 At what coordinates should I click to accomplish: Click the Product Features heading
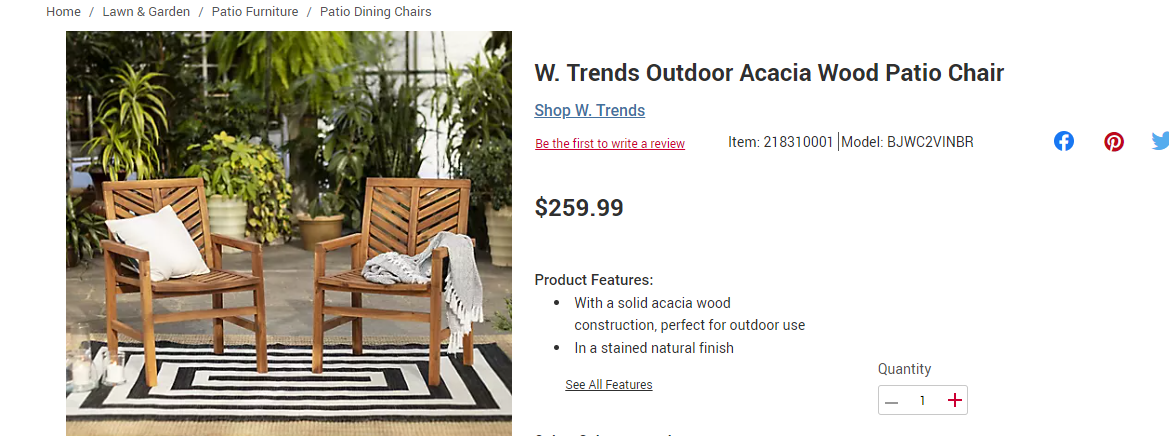tap(594, 280)
